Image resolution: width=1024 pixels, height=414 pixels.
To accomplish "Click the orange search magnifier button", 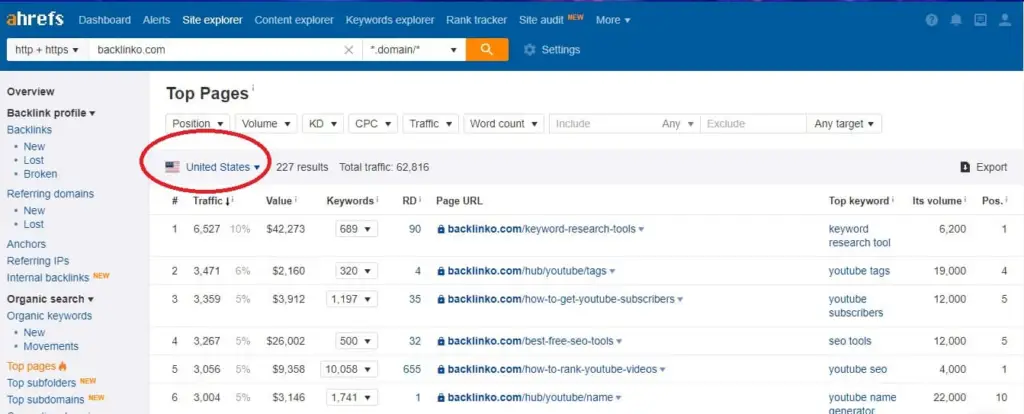I will point(487,49).
